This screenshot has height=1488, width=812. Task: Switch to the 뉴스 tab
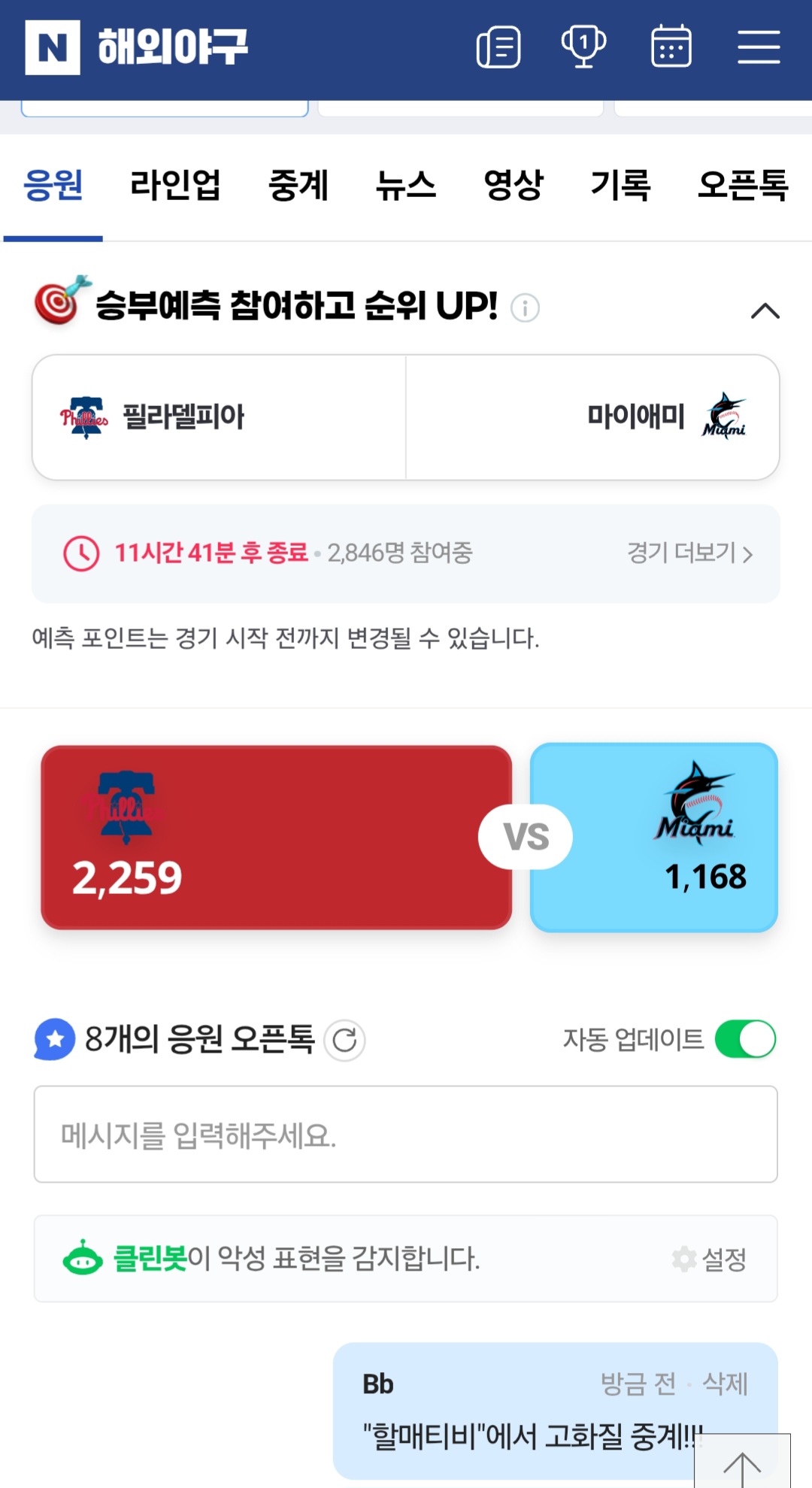coord(406,185)
